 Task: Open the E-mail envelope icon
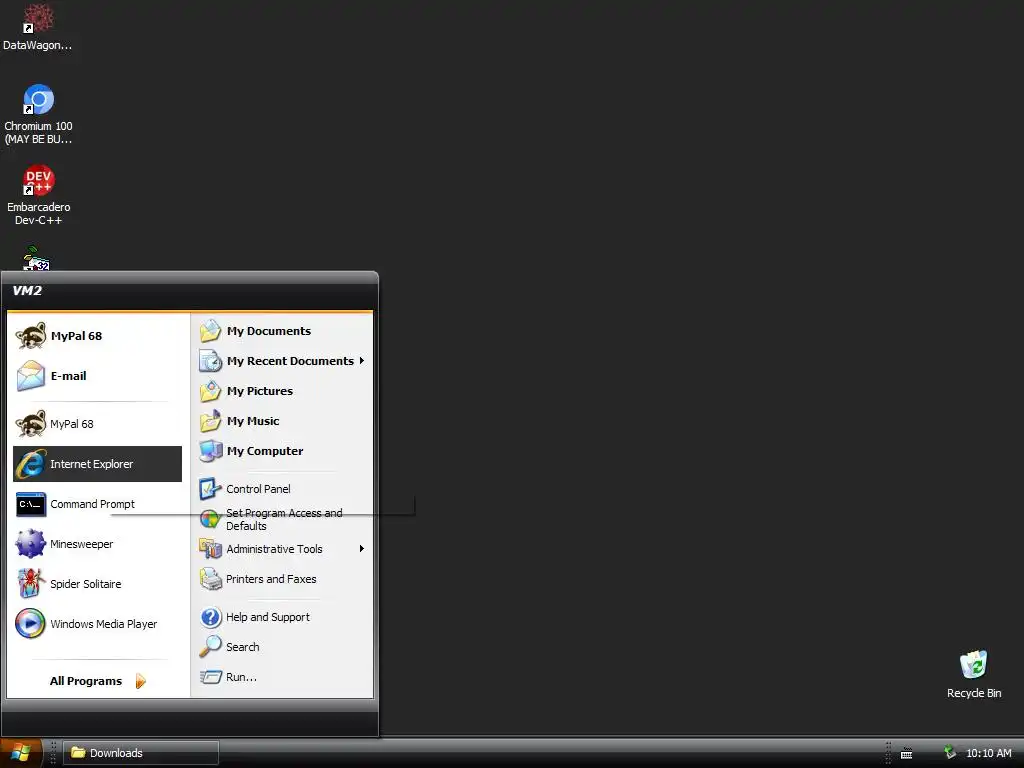[31, 376]
